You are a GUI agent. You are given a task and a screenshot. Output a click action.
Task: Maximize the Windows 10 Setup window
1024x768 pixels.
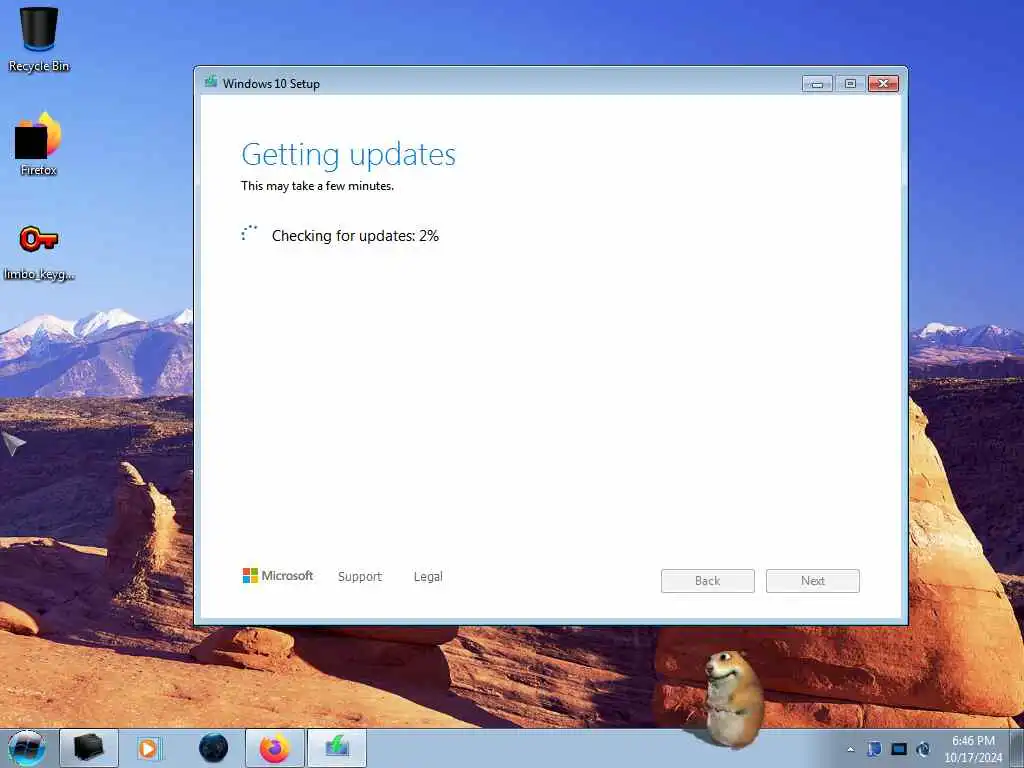coord(850,84)
